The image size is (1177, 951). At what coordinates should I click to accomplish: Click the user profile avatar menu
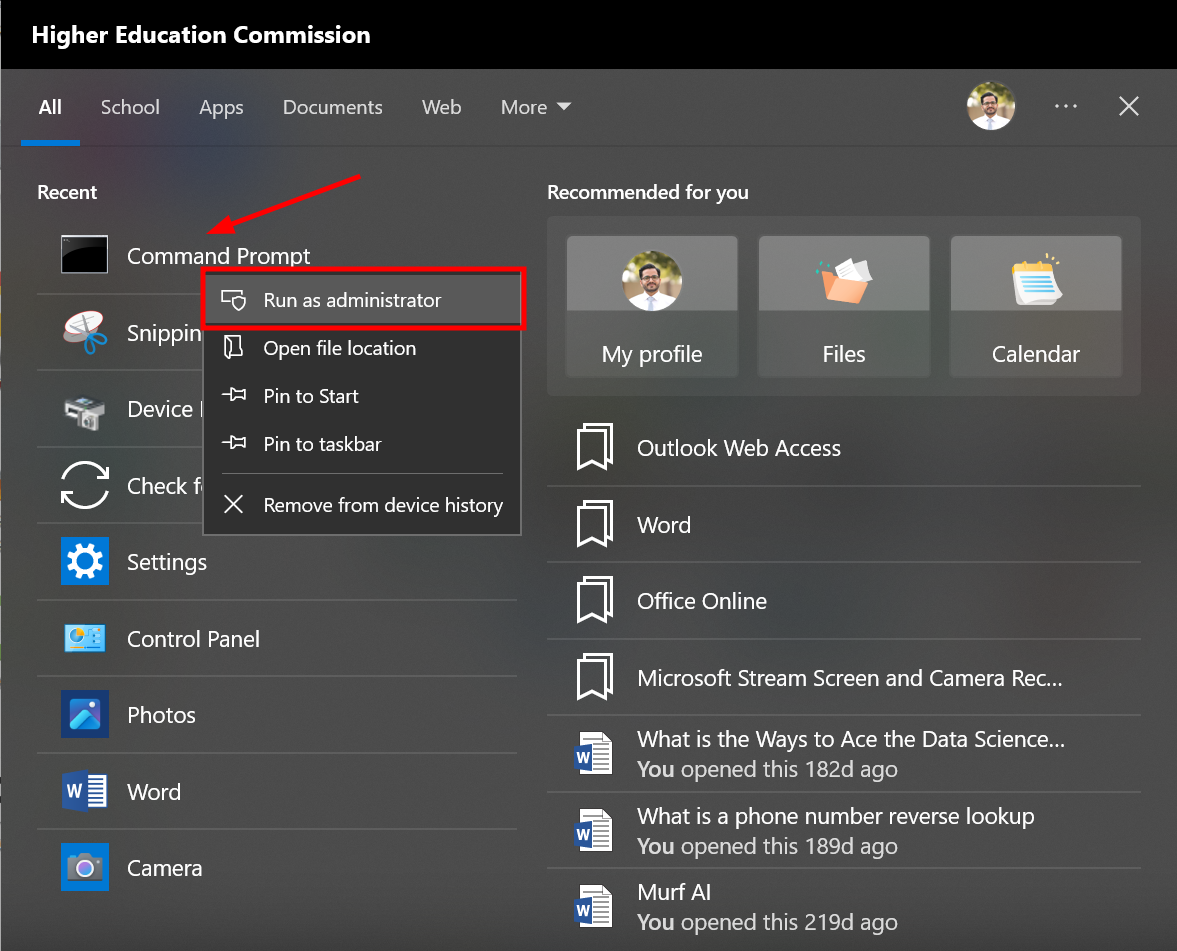990,105
